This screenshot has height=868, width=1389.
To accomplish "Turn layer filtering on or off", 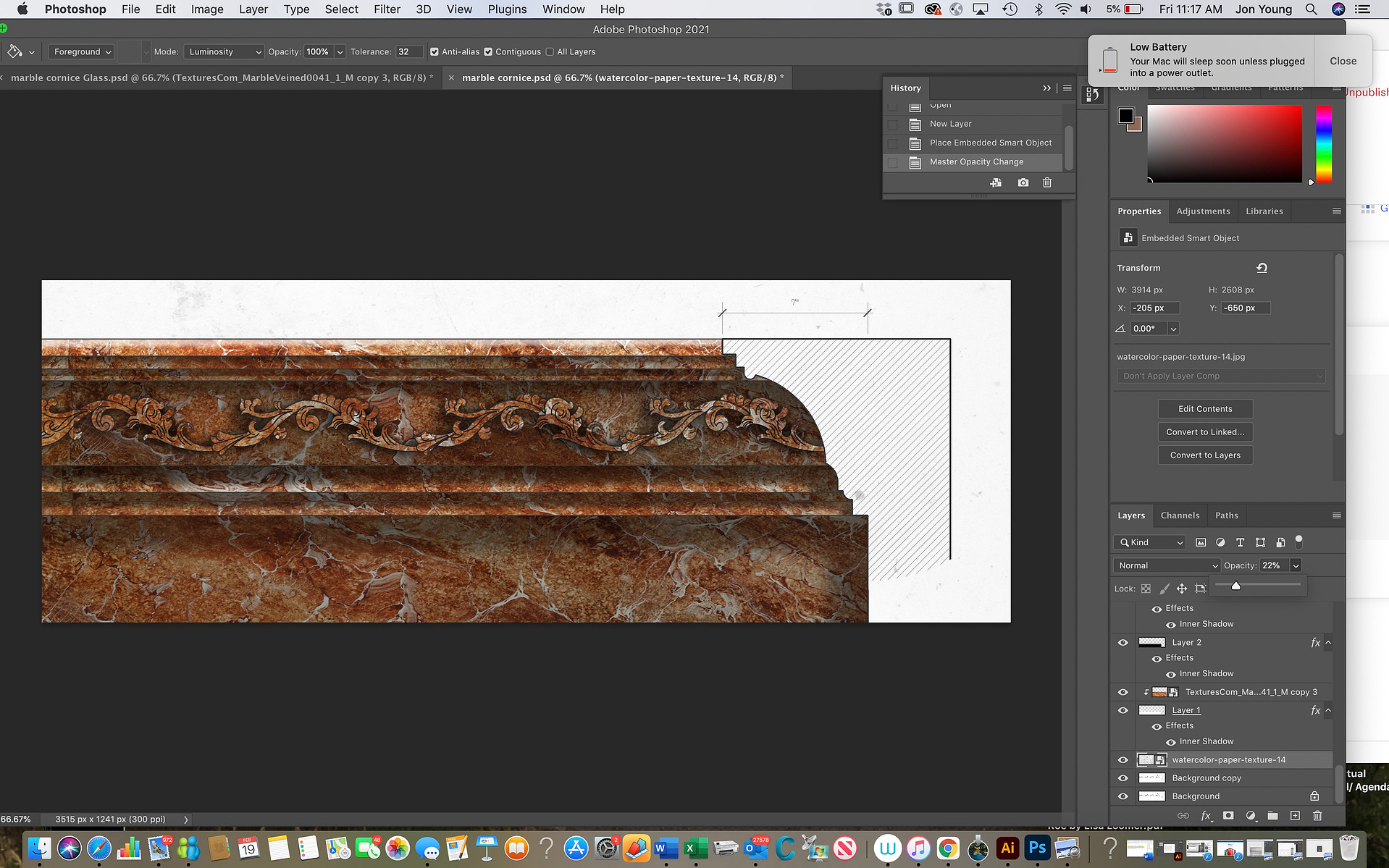I will pyautogui.click(x=1298, y=541).
